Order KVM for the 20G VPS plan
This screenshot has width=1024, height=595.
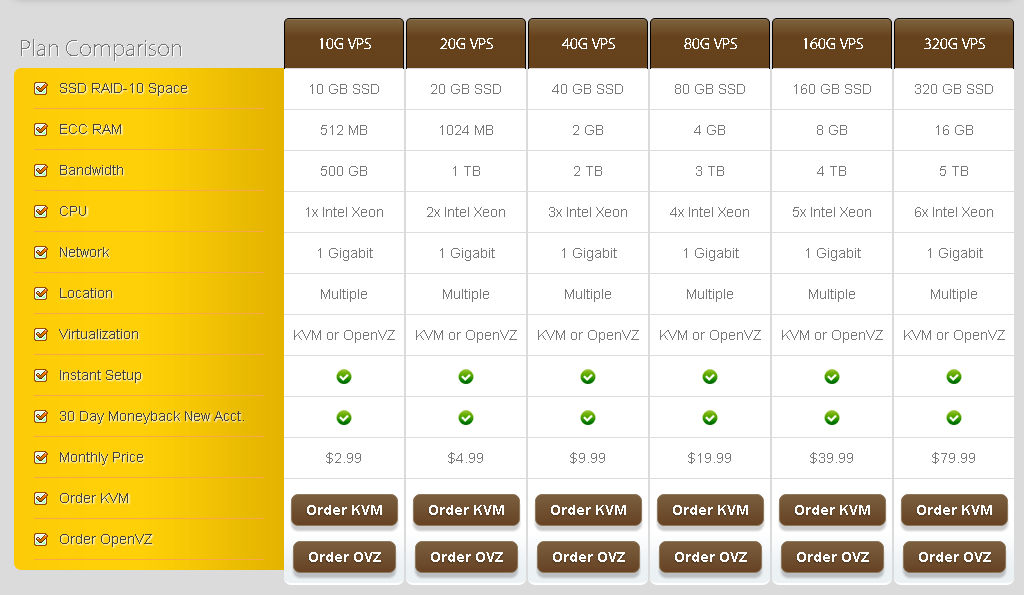click(466, 510)
